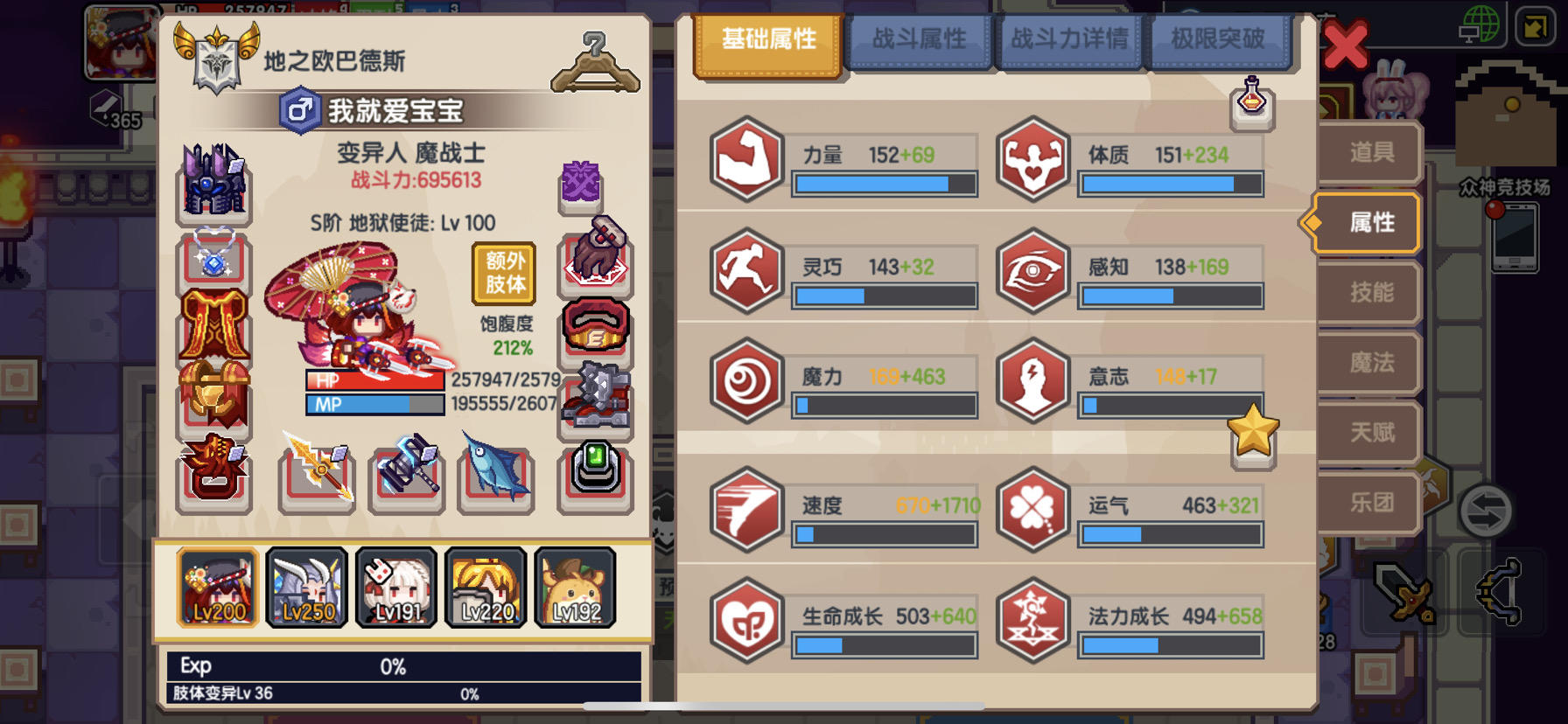Open the 极限突破 tab

click(1218, 40)
